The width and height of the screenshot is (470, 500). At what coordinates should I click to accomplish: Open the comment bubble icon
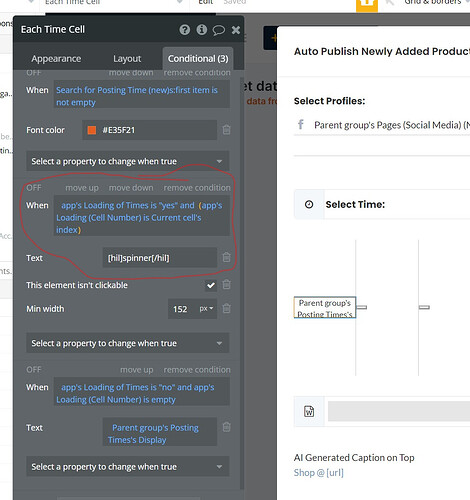(219, 30)
